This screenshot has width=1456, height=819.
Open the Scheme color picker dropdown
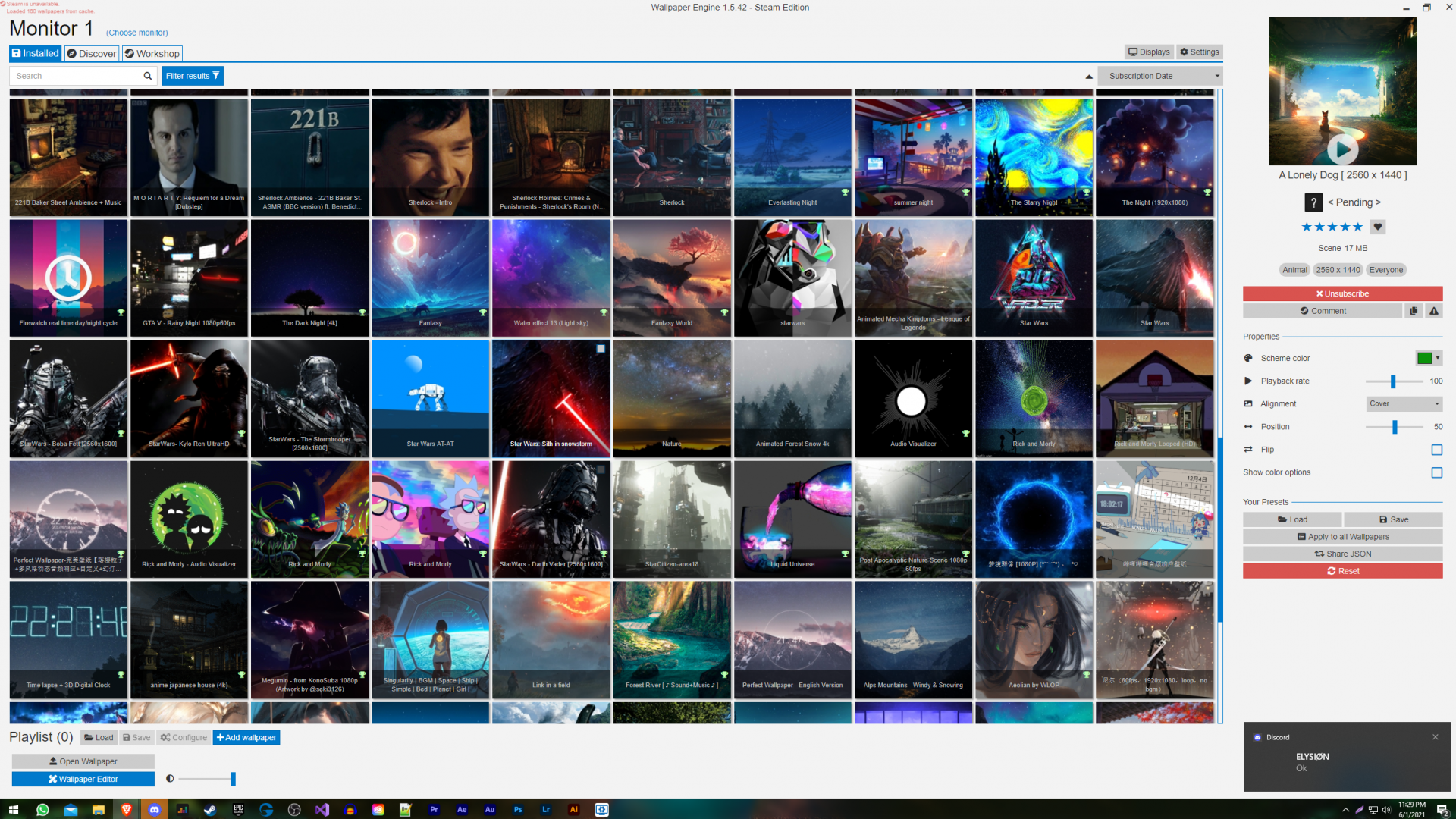1428,358
